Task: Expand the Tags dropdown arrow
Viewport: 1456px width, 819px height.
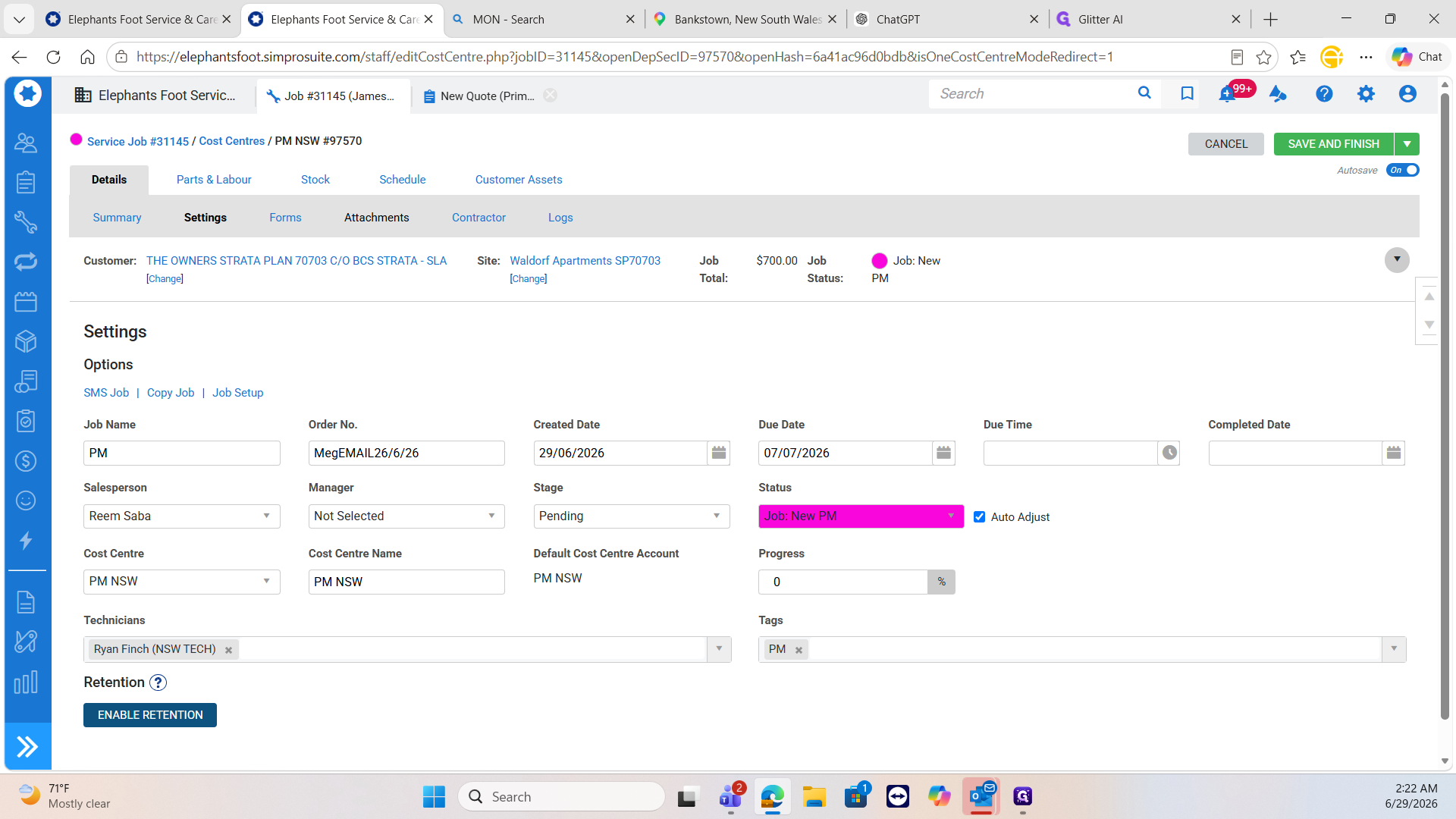Action: [1394, 649]
